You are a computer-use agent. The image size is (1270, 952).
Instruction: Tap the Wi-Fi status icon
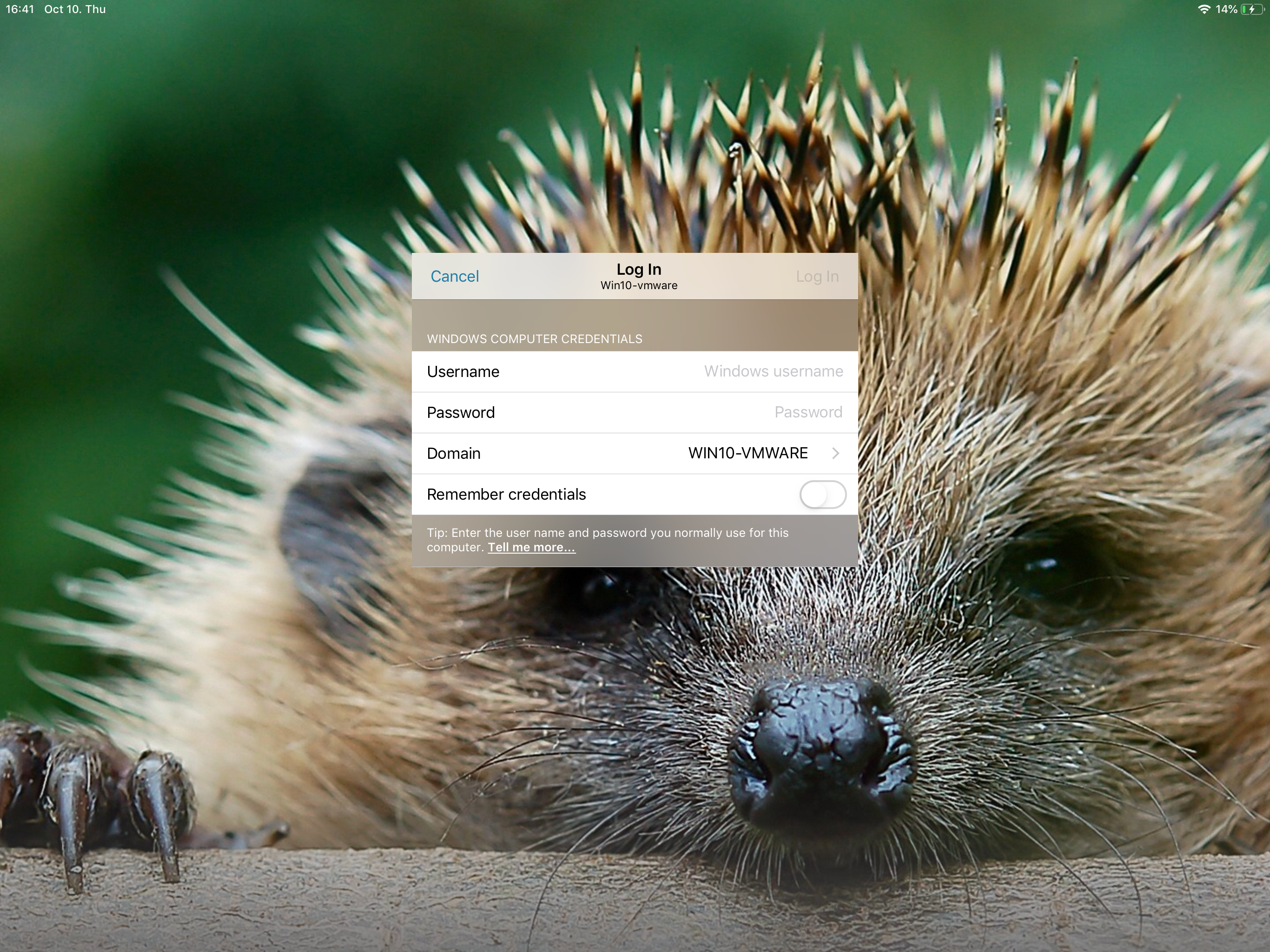click(x=1204, y=9)
